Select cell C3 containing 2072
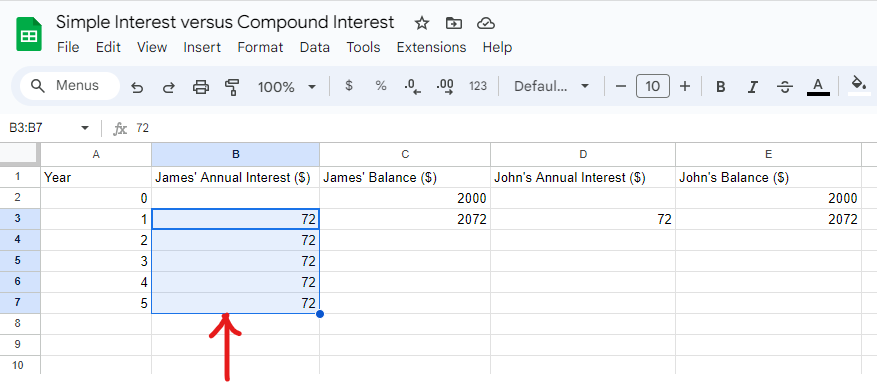877x382 pixels. click(405, 219)
